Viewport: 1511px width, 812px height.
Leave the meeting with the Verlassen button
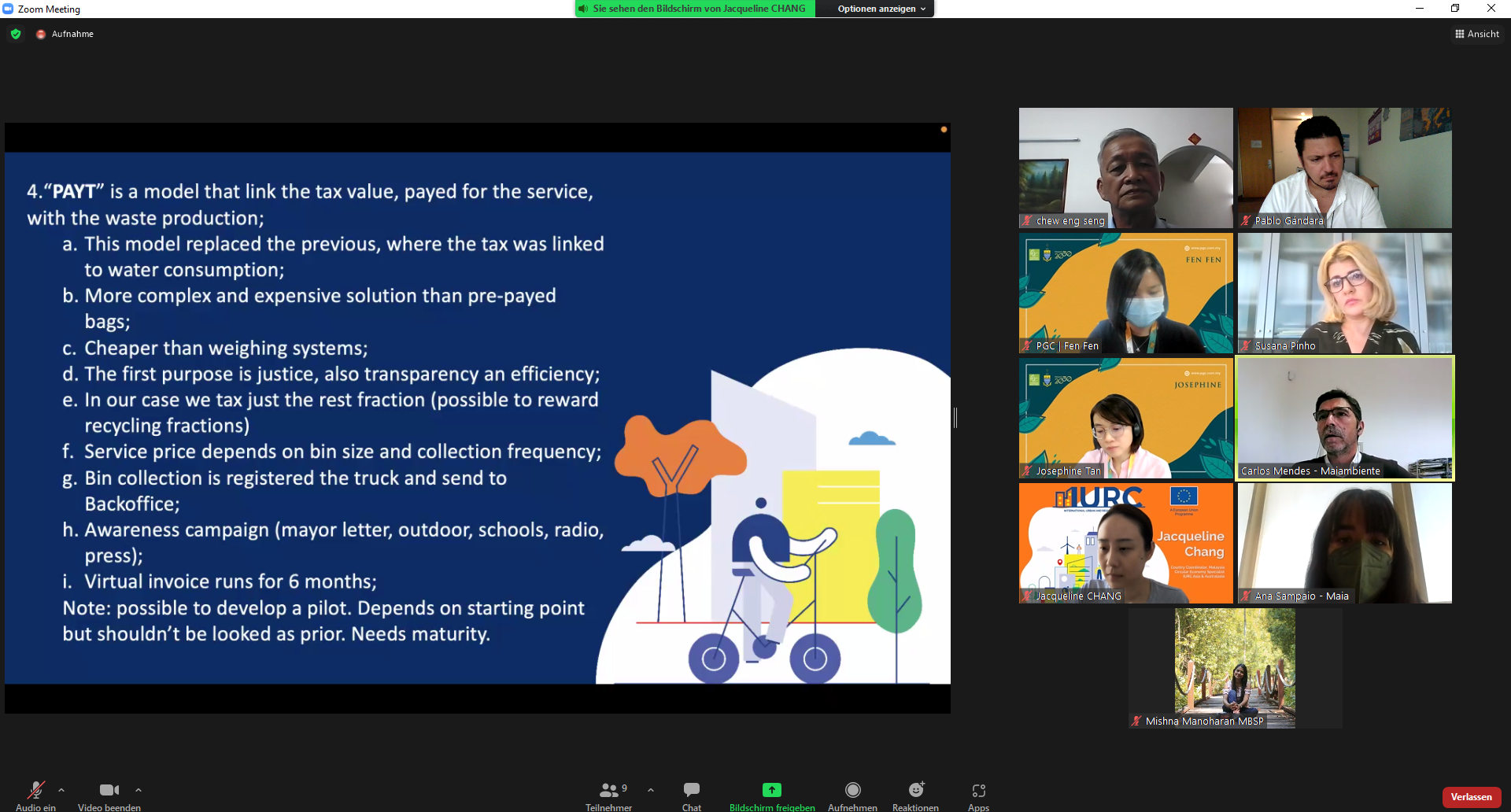(x=1471, y=797)
